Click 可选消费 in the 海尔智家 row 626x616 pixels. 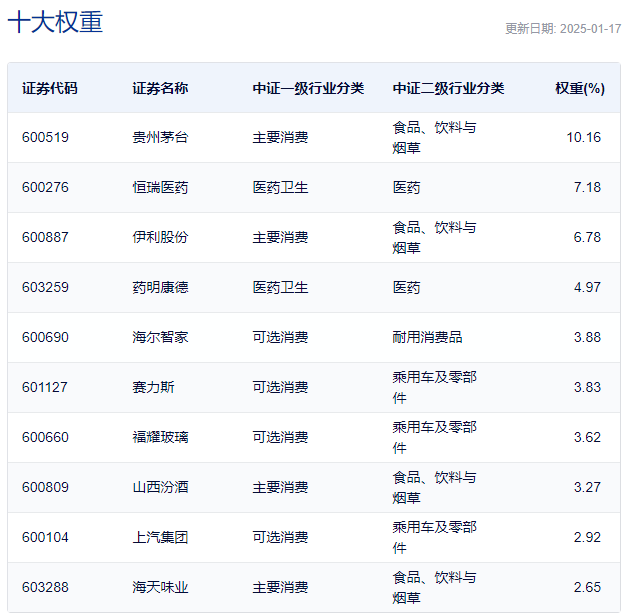point(280,337)
